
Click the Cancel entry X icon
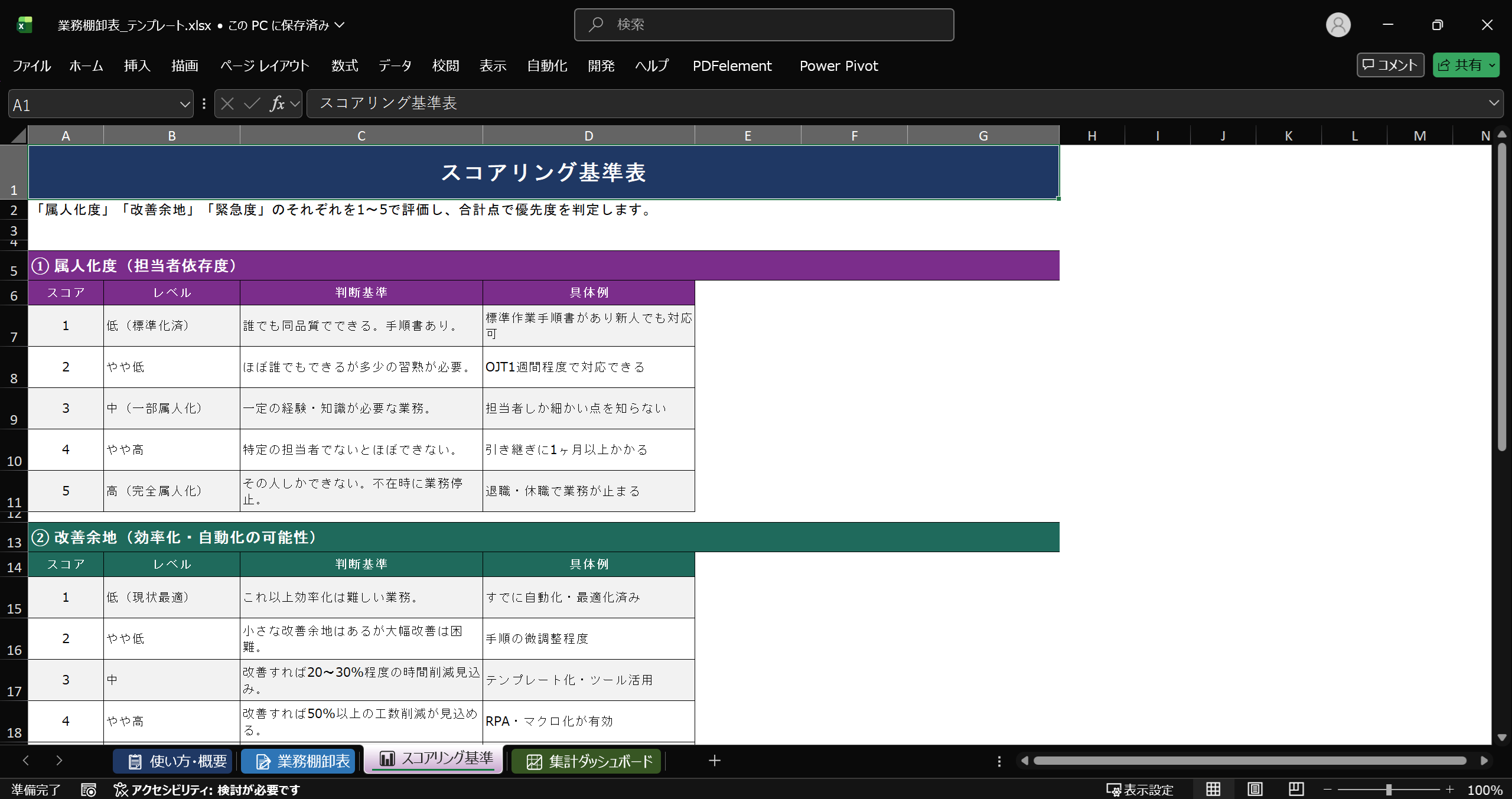point(227,104)
